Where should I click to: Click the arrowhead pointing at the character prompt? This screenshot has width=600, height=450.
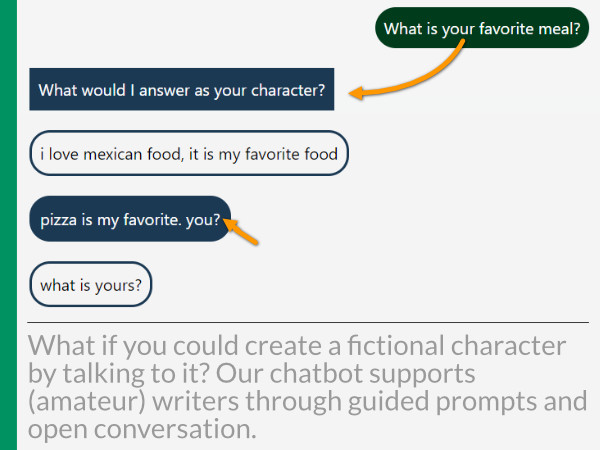[x=357, y=93]
